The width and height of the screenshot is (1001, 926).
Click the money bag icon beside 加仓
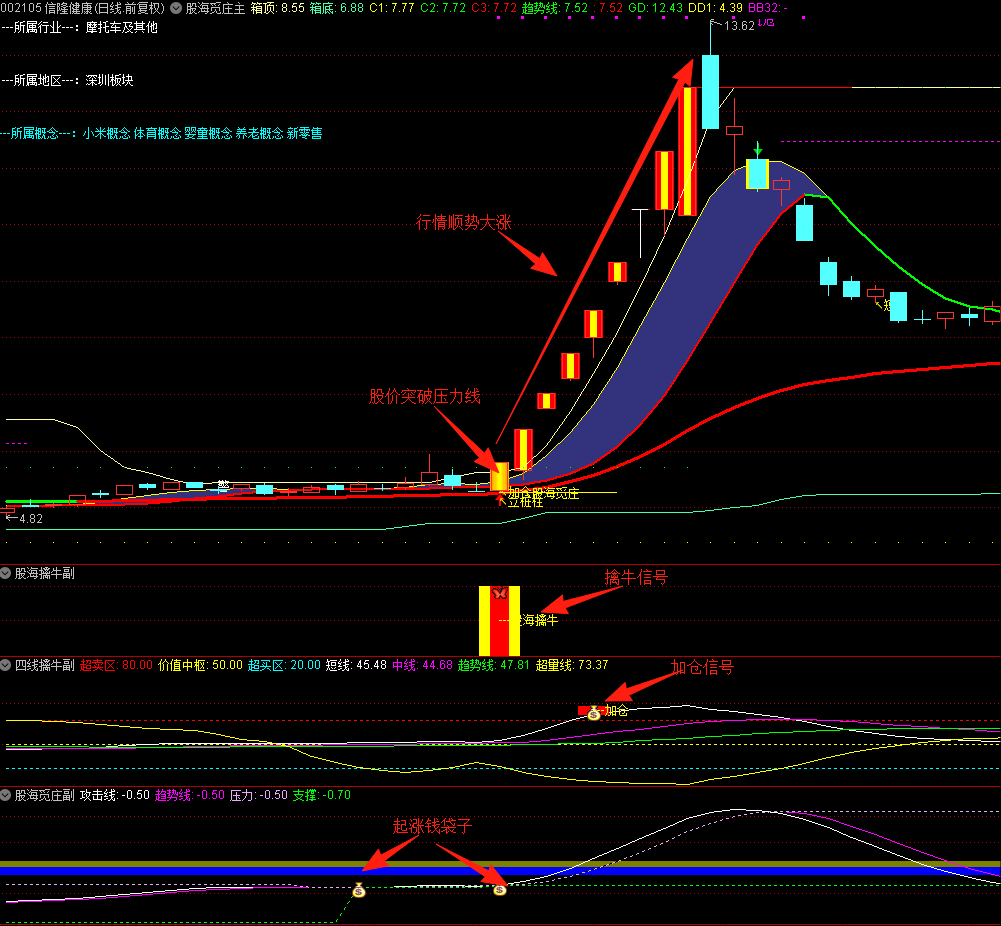tap(593, 713)
